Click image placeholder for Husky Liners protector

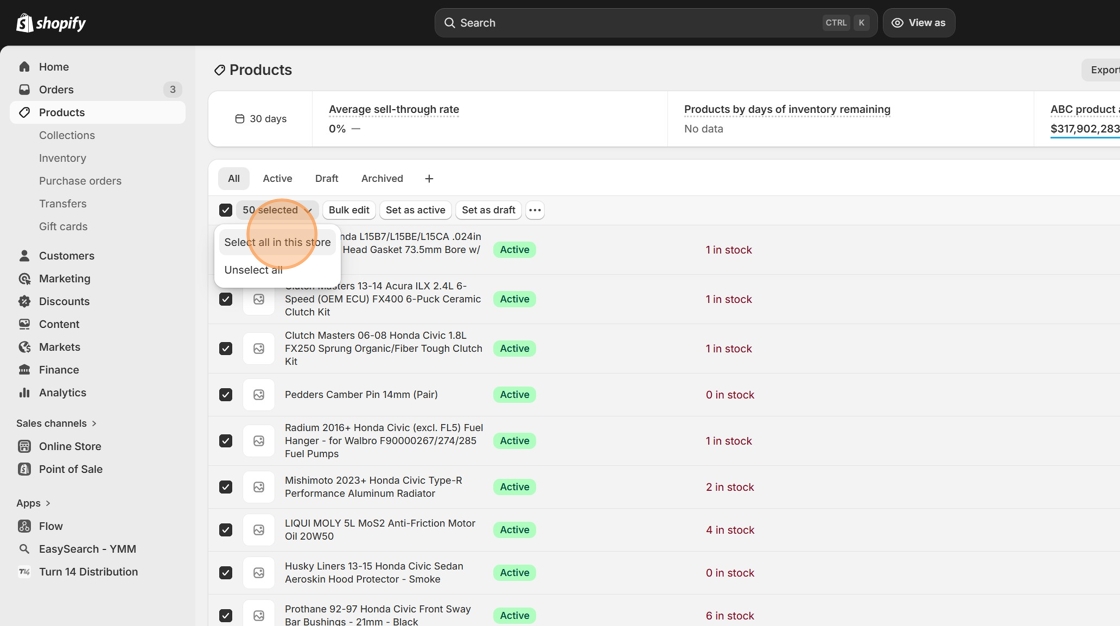pyautogui.click(x=259, y=573)
